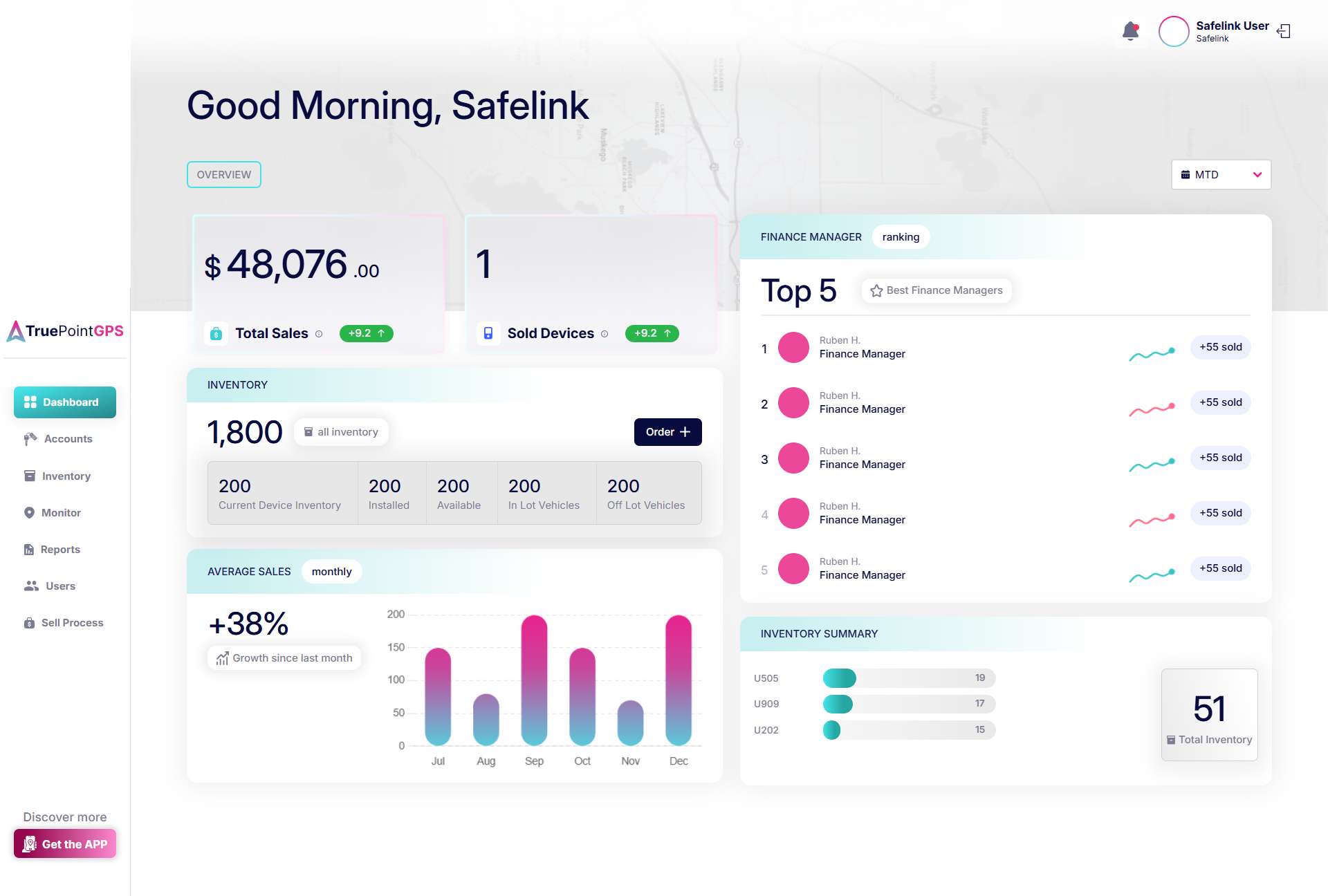Expand the all inventory filter
The image size is (1328, 896).
(x=341, y=431)
